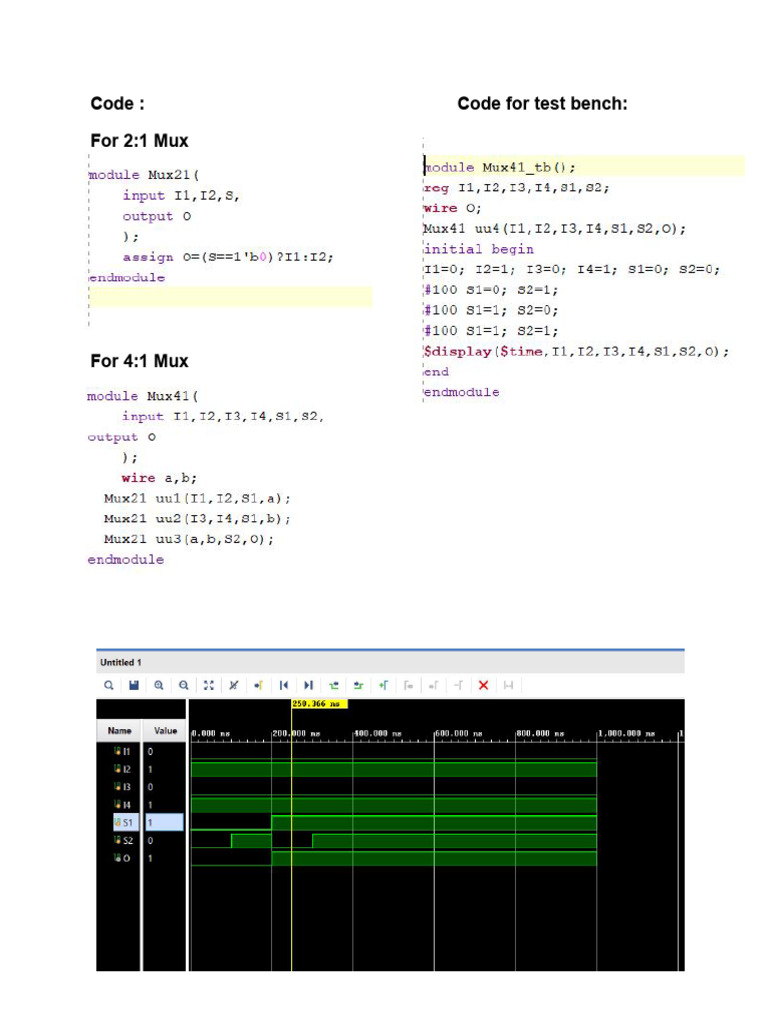The width and height of the screenshot is (768, 1024).
Task: Click the Name column header
Action: point(119,731)
